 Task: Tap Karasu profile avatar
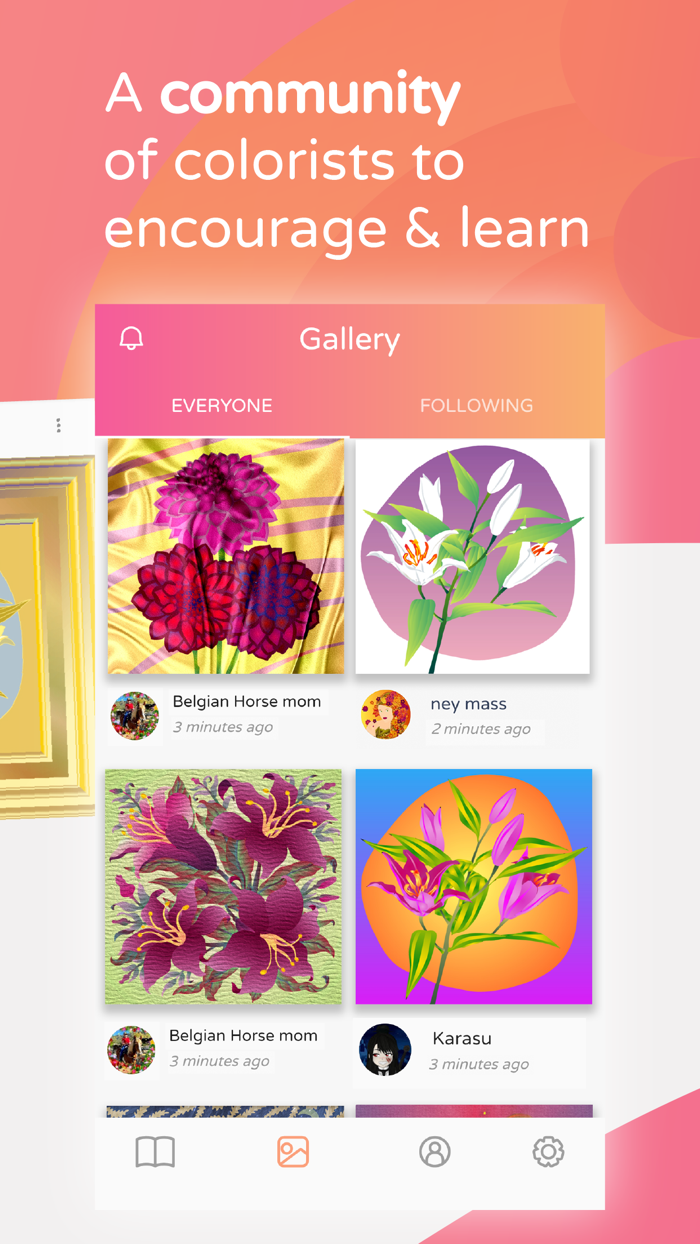click(385, 1050)
